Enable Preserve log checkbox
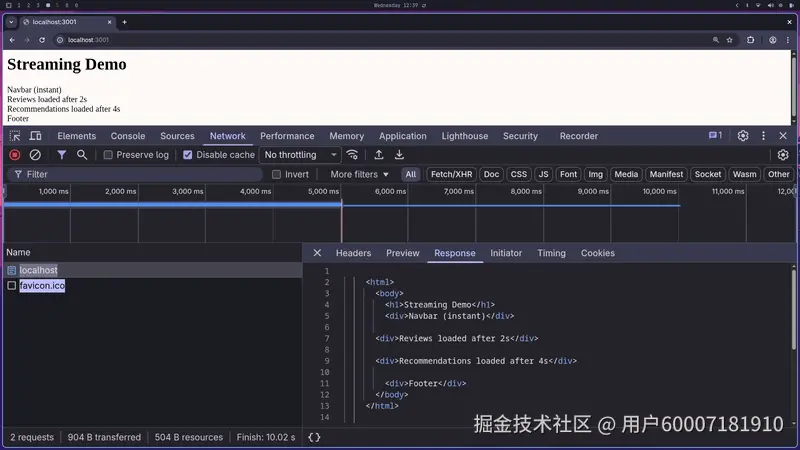The height and width of the screenshot is (450, 800). [108, 155]
